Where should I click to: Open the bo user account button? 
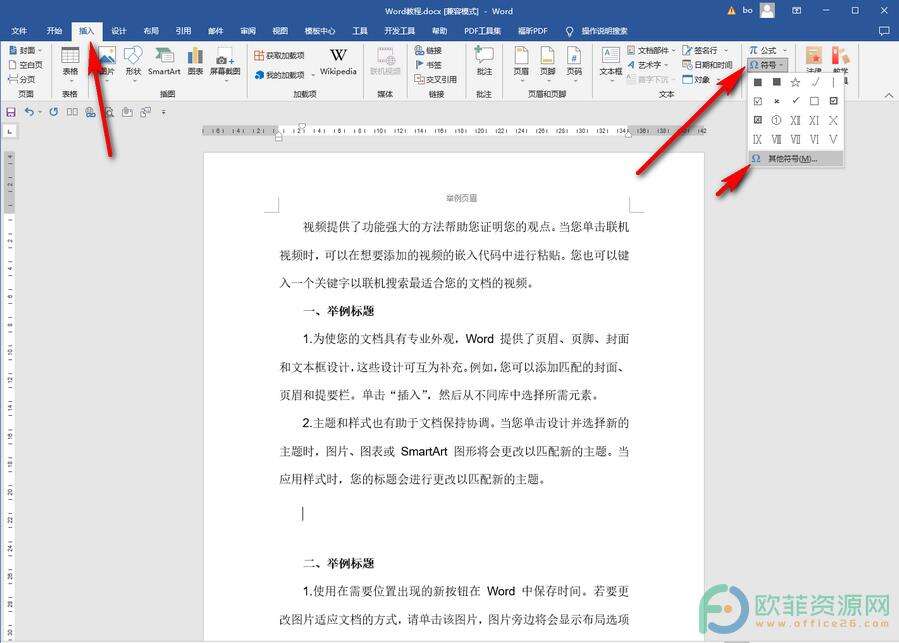point(759,10)
